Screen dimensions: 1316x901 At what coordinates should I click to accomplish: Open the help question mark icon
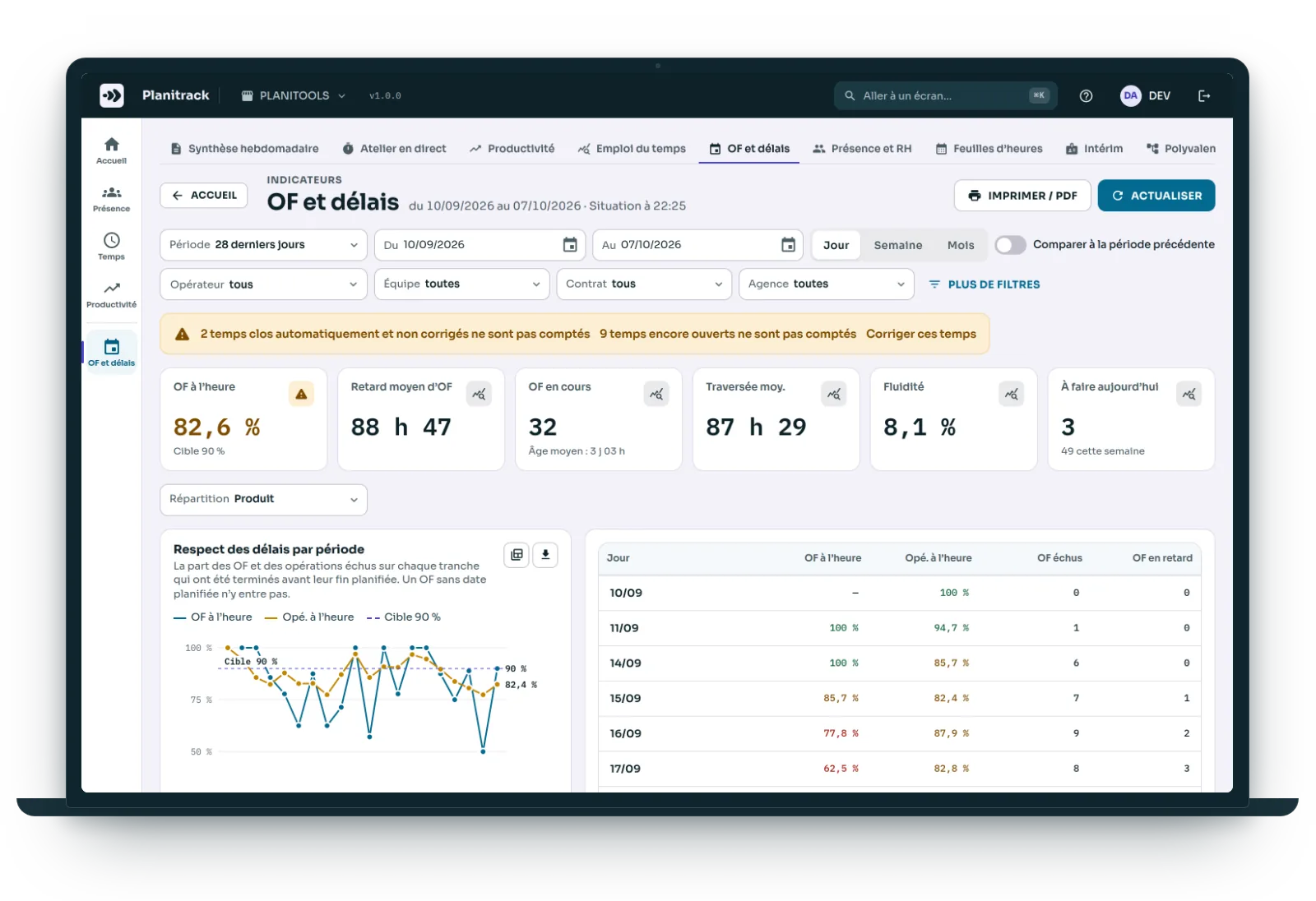pos(1086,96)
